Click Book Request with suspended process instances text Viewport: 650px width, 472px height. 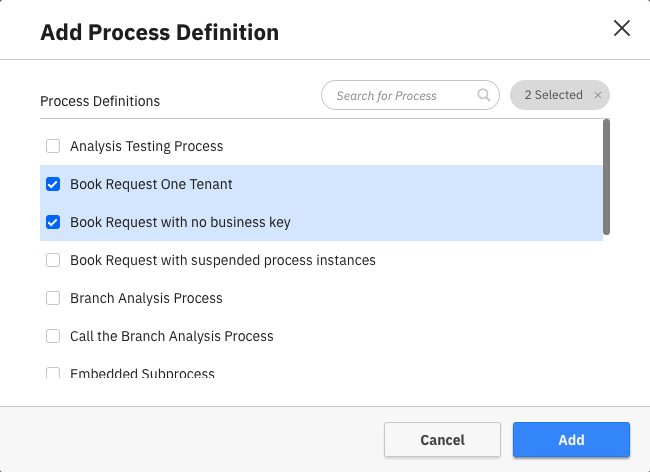coord(222,261)
